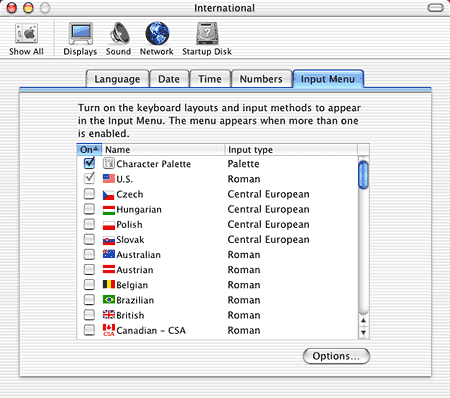Click Roman cell in Belgian row
450x398 pixels.
click(244, 285)
